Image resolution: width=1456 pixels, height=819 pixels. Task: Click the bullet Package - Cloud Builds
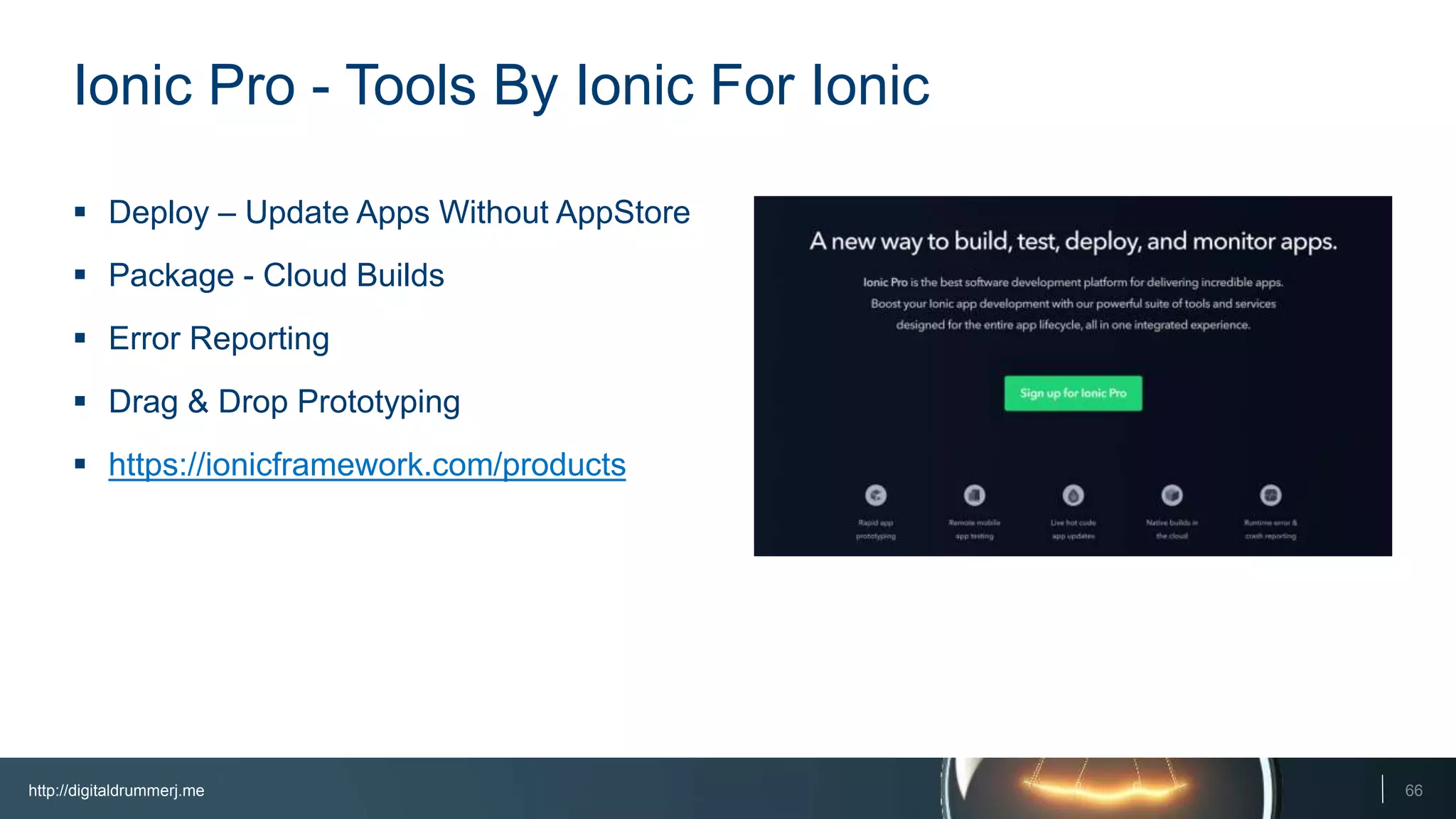276,276
